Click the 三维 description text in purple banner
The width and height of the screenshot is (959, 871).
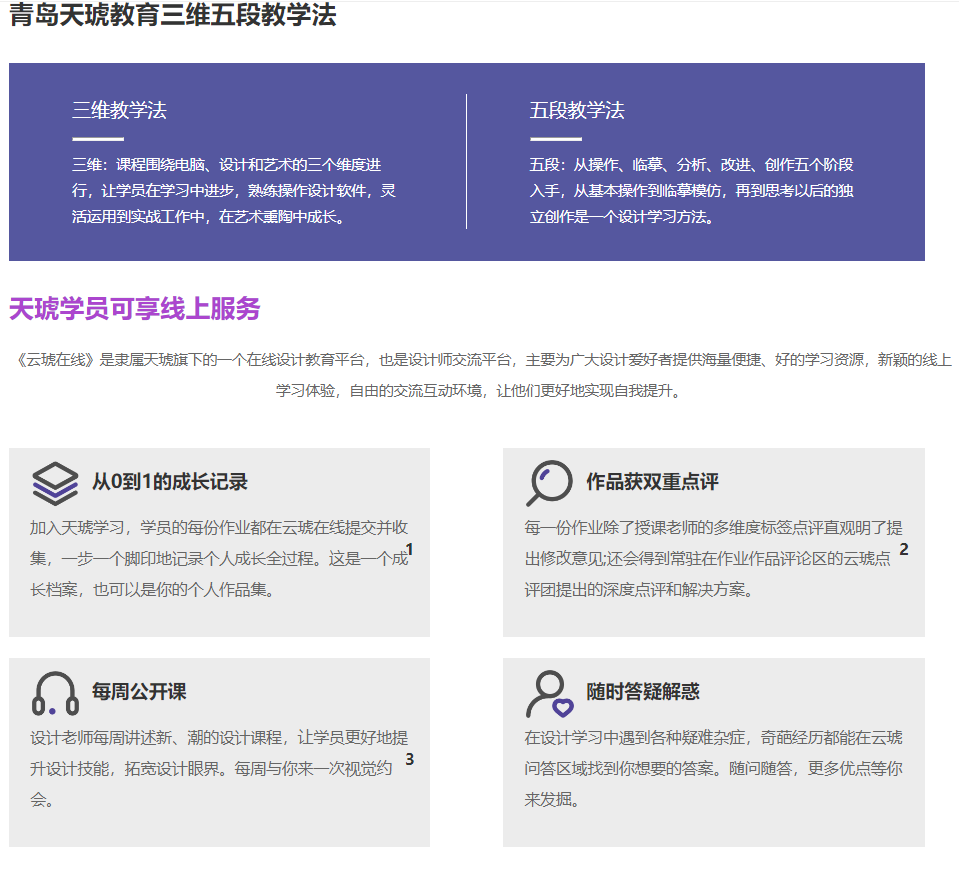coord(233,190)
